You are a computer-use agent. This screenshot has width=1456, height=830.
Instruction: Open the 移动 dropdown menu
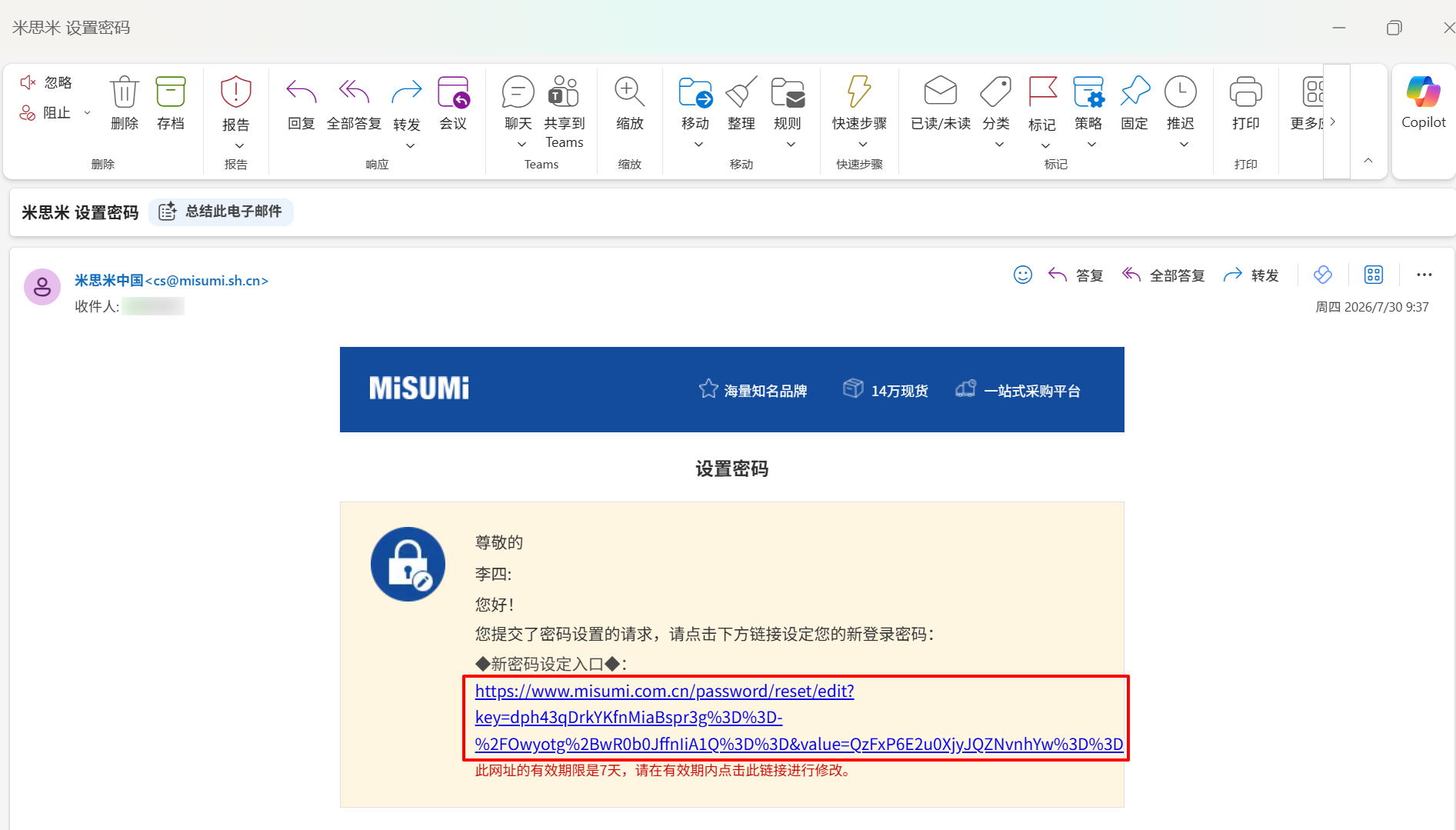(698, 145)
